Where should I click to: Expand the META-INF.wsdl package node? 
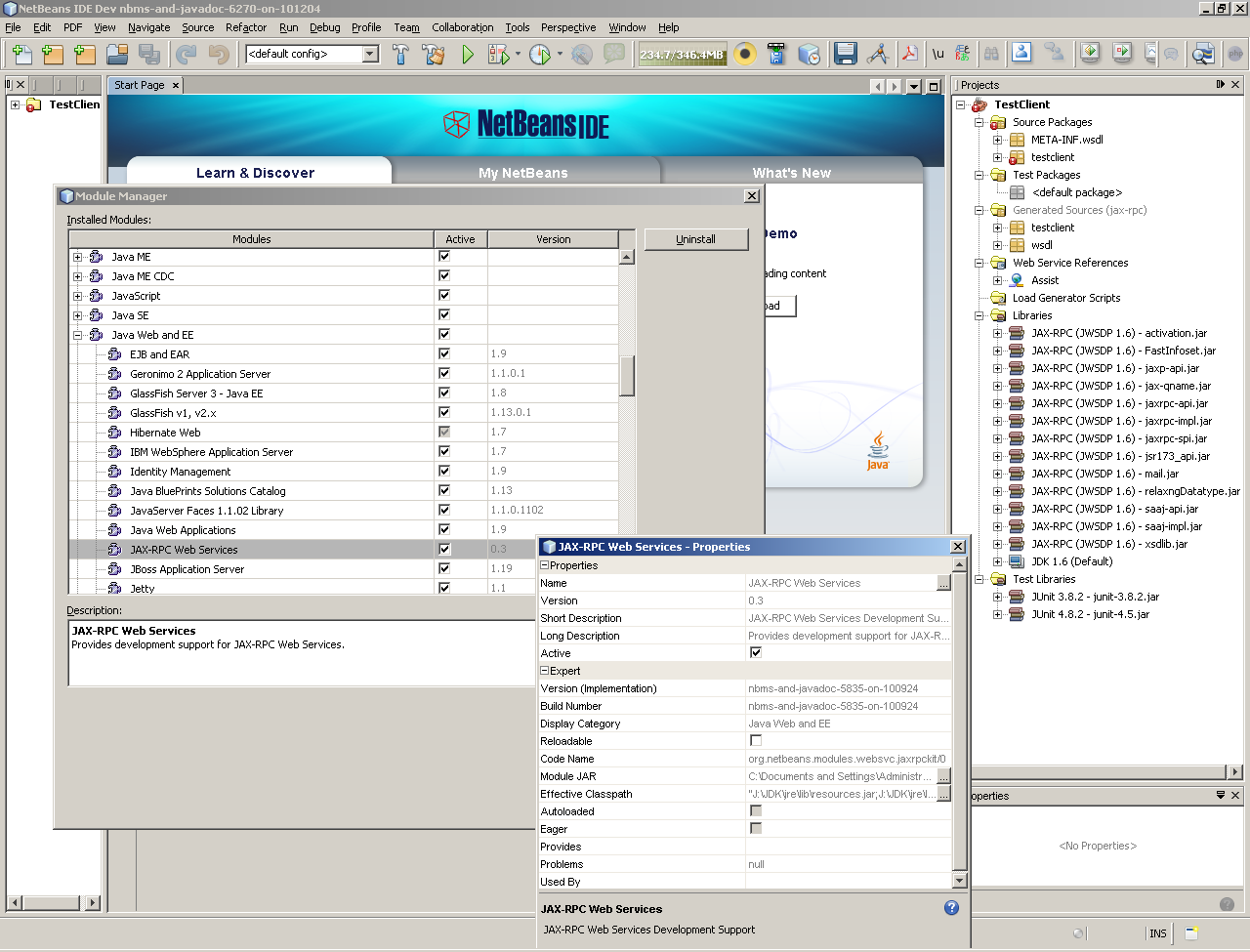998,140
